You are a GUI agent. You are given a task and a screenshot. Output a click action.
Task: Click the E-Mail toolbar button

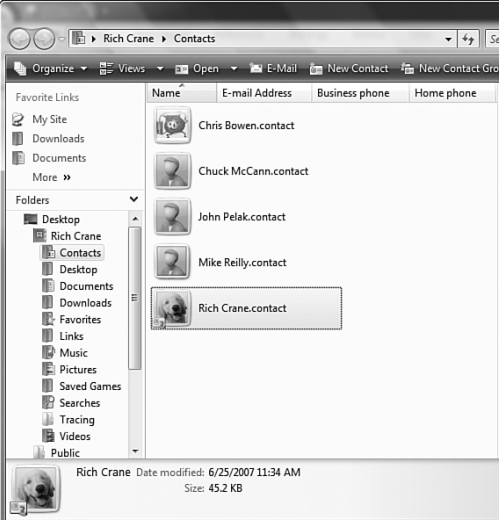pos(273,69)
